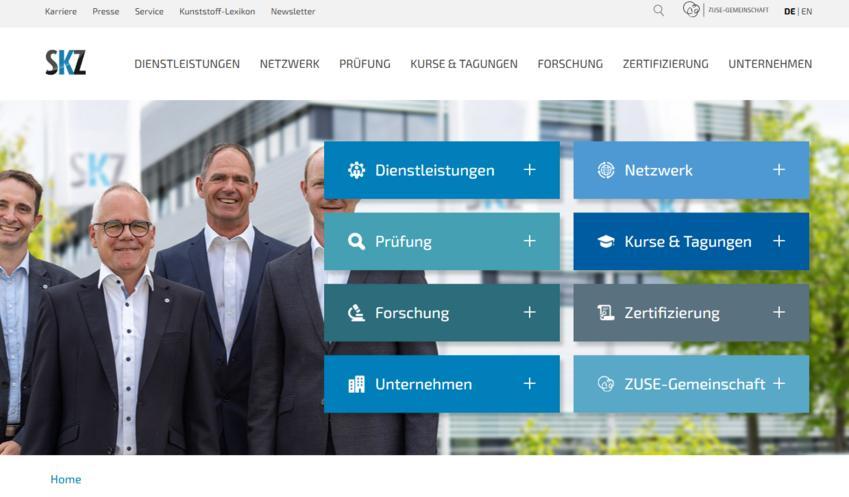This screenshot has width=849, height=497.
Task: Open the Kunststoff-Lexikon link
Action: coord(217,11)
